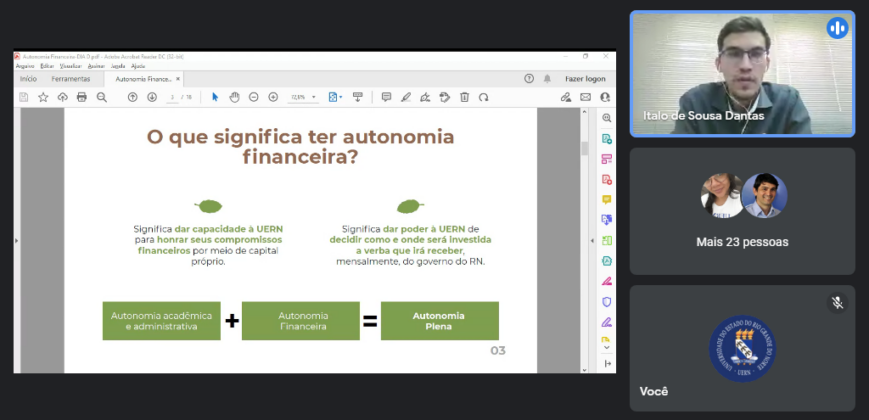Click the Fill & Sign purple pen icon

[607, 322]
